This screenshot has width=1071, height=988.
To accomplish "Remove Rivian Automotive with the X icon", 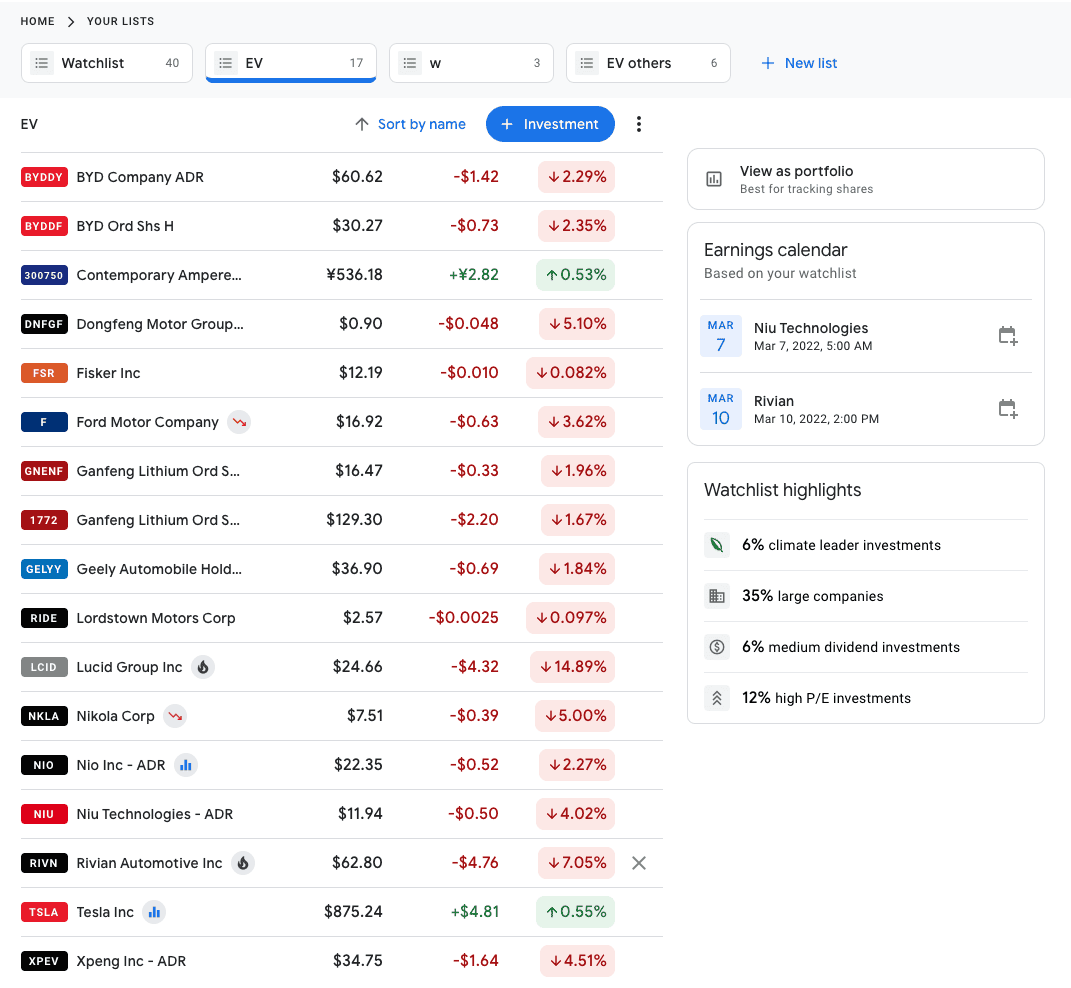I will [639, 863].
